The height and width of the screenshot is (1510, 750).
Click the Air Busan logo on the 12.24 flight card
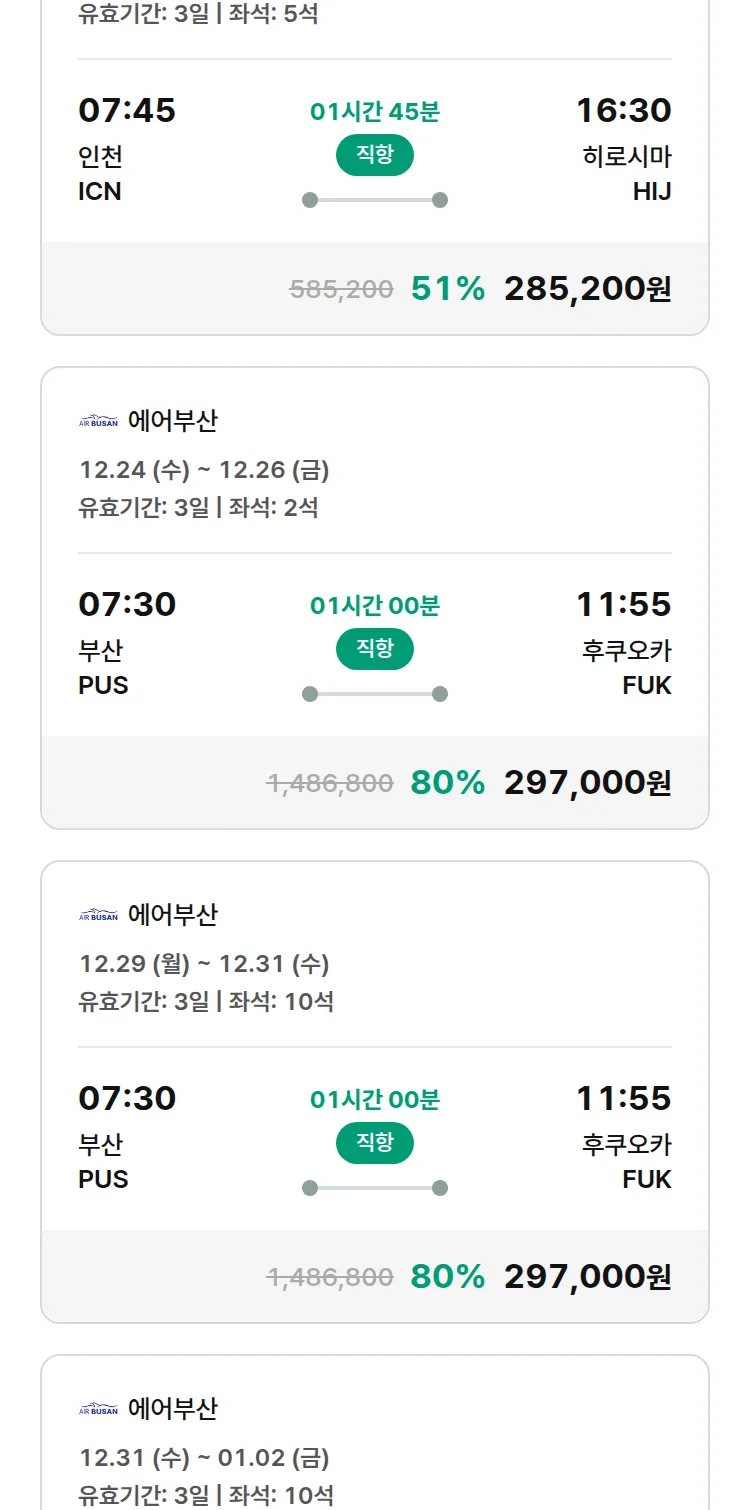(98, 422)
